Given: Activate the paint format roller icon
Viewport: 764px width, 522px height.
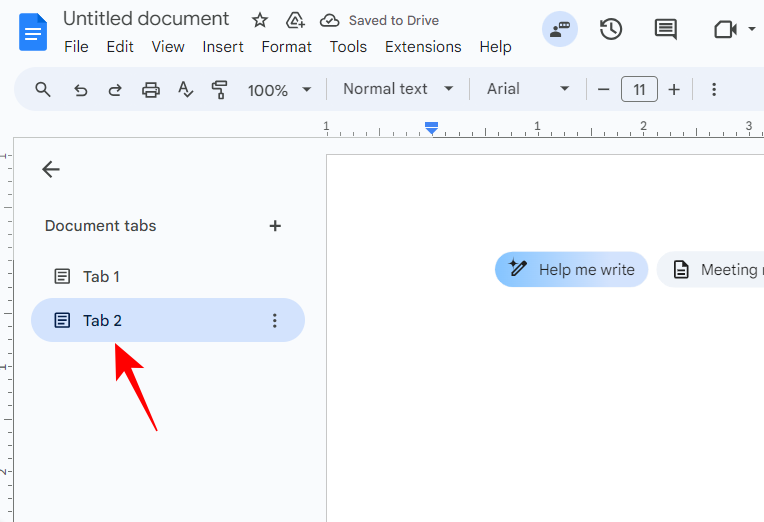Looking at the screenshot, I should pos(220,90).
